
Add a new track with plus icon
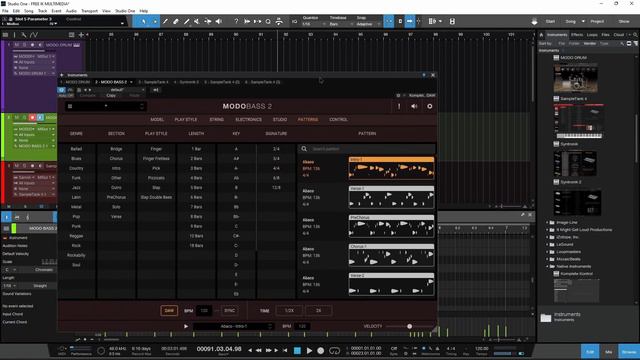coord(81,35)
